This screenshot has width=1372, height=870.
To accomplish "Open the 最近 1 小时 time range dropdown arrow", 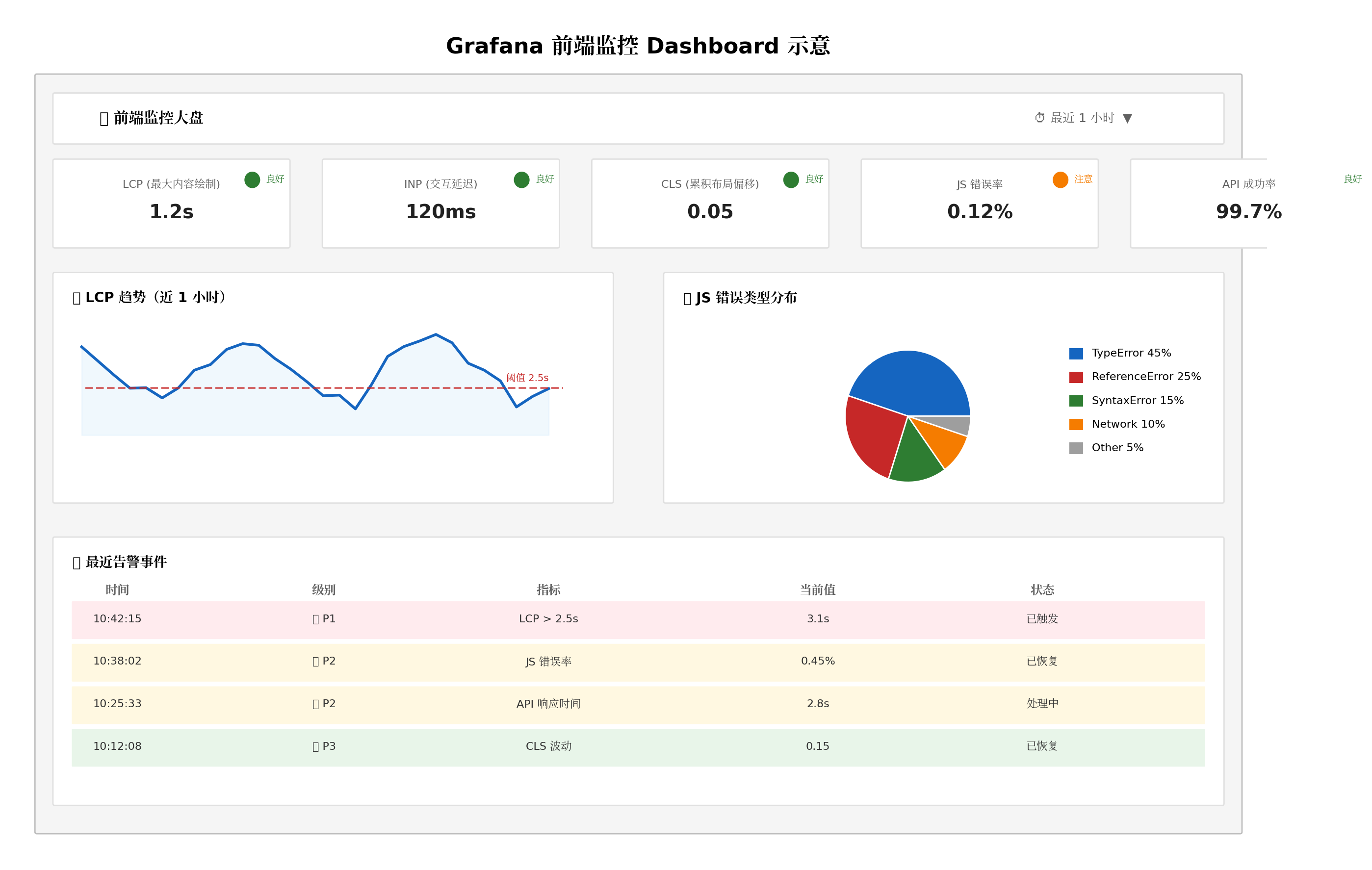I will tap(1127, 119).
